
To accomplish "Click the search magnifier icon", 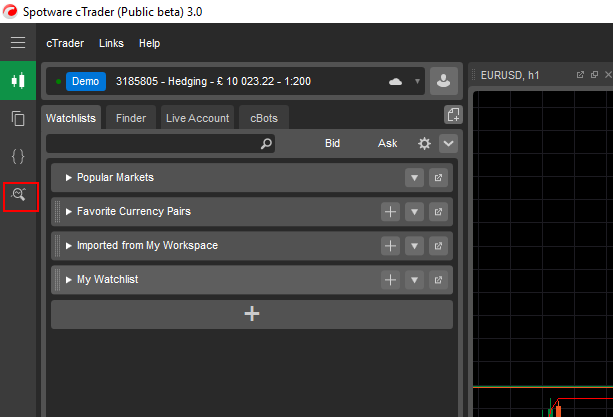I will (x=266, y=143).
